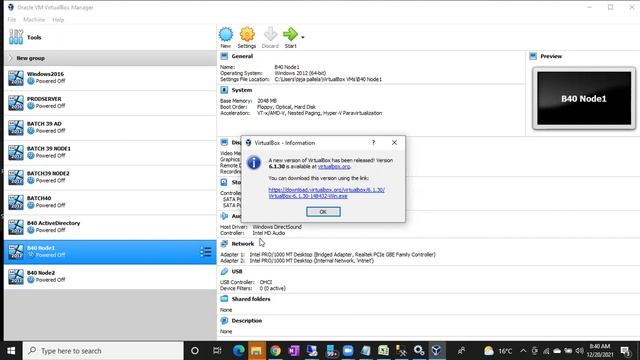
Task: Open the Start button dropdown arrow
Action: tap(303, 38)
